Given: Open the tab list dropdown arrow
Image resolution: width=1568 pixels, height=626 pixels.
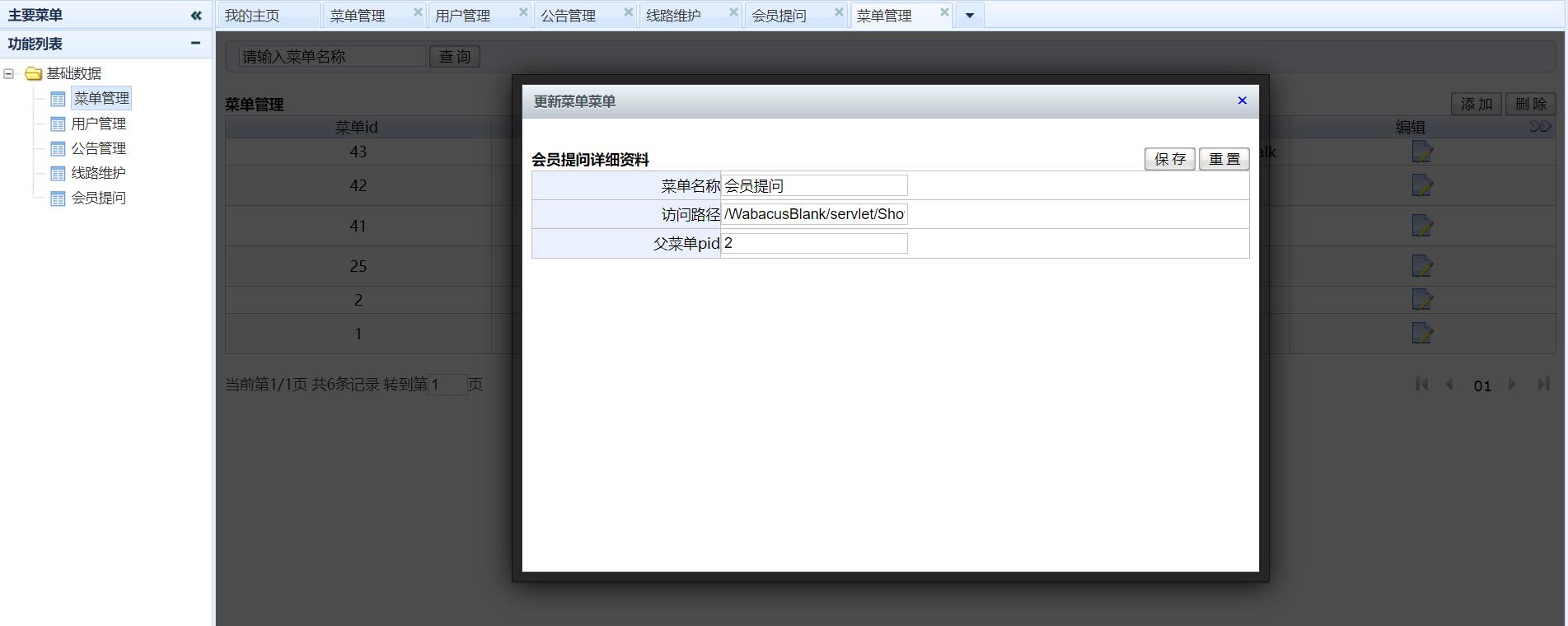Looking at the screenshot, I should [x=970, y=16].
